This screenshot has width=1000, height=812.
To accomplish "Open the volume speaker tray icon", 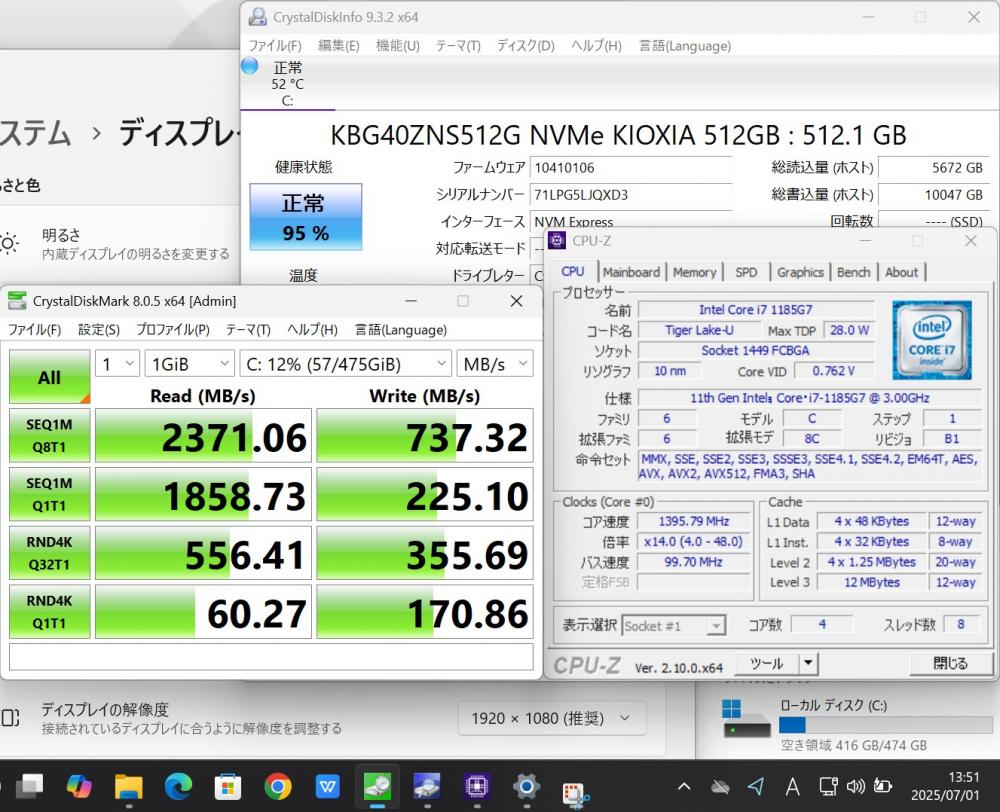I will (x=855, y=786).
